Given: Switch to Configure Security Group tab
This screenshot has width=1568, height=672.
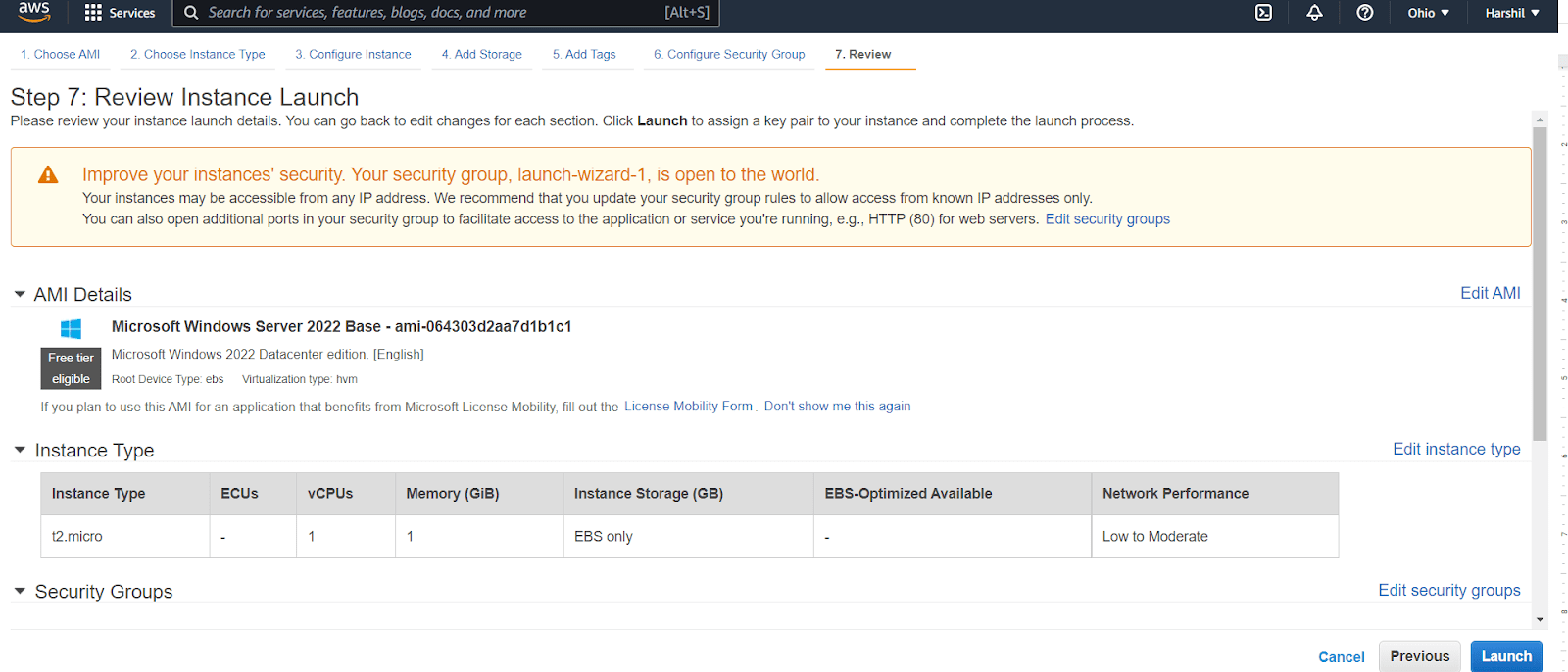Looking at the screenshot, I should click(729, 55).
